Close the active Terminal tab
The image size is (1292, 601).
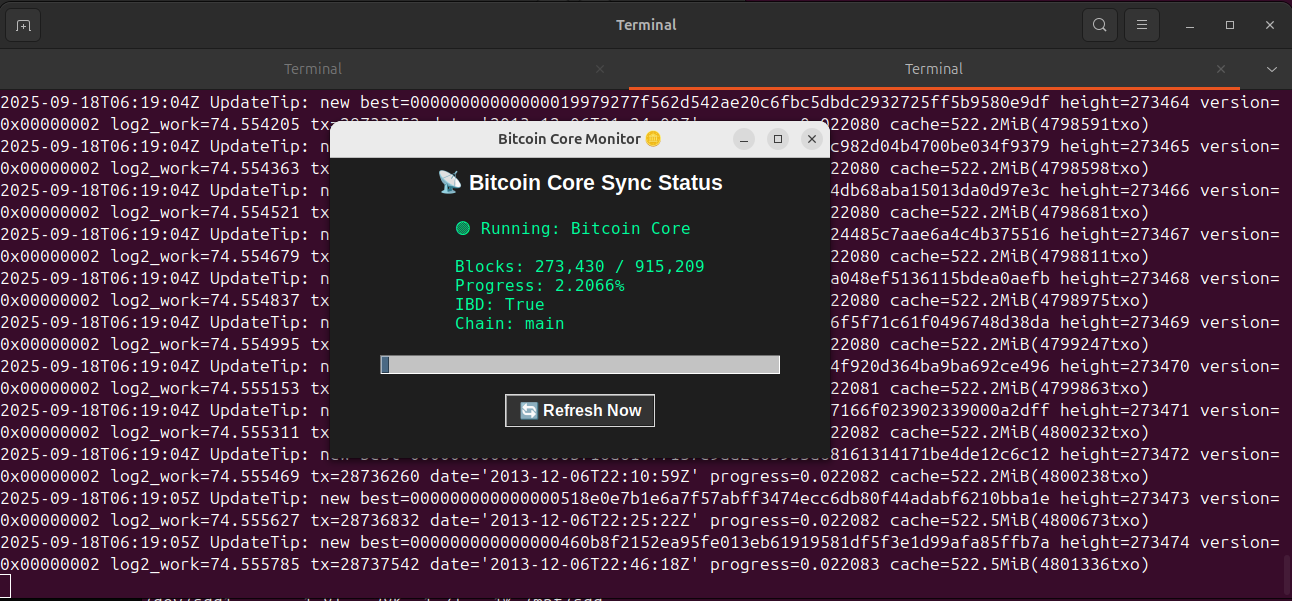pos(1220,69)
